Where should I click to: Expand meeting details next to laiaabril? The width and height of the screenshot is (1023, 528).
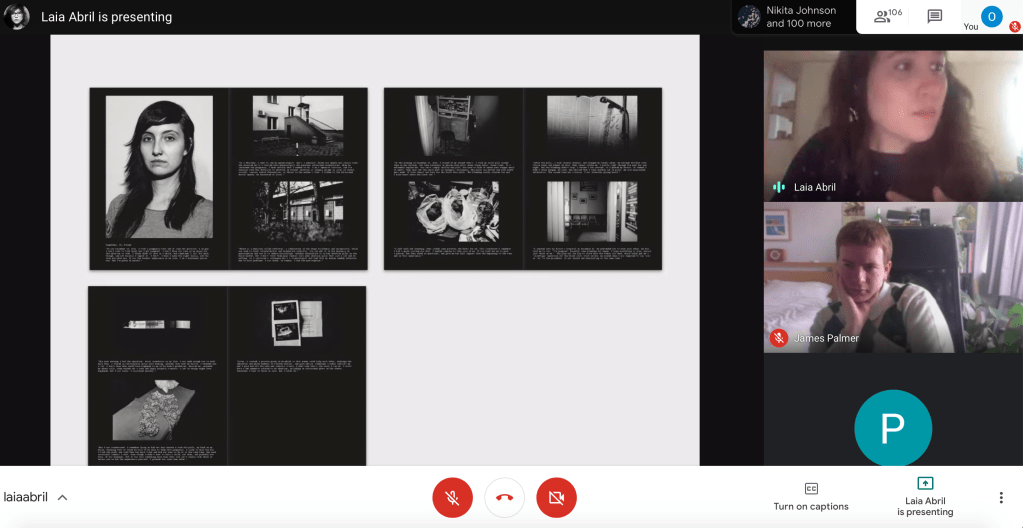[x=62, y=497]
